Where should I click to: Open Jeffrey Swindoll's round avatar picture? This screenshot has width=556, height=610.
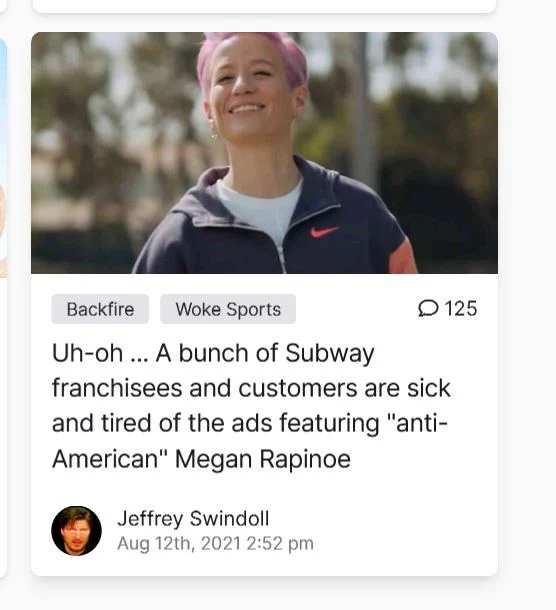(x=76, y=531)
